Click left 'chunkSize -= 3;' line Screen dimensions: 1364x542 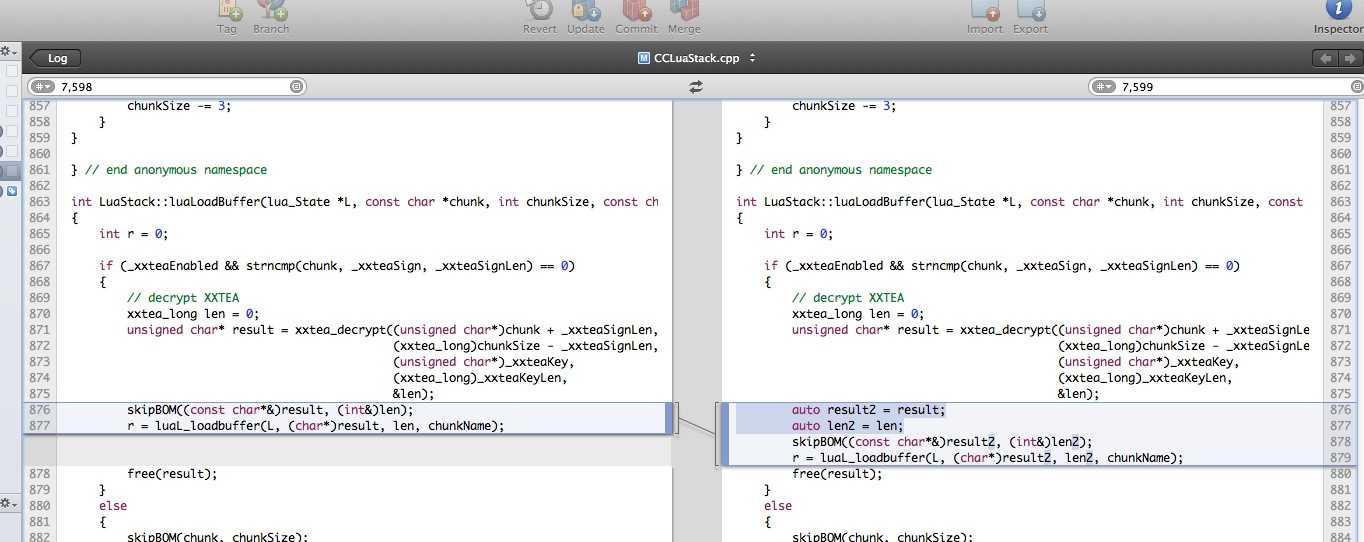pyautogui.click(x=179, y=106)
